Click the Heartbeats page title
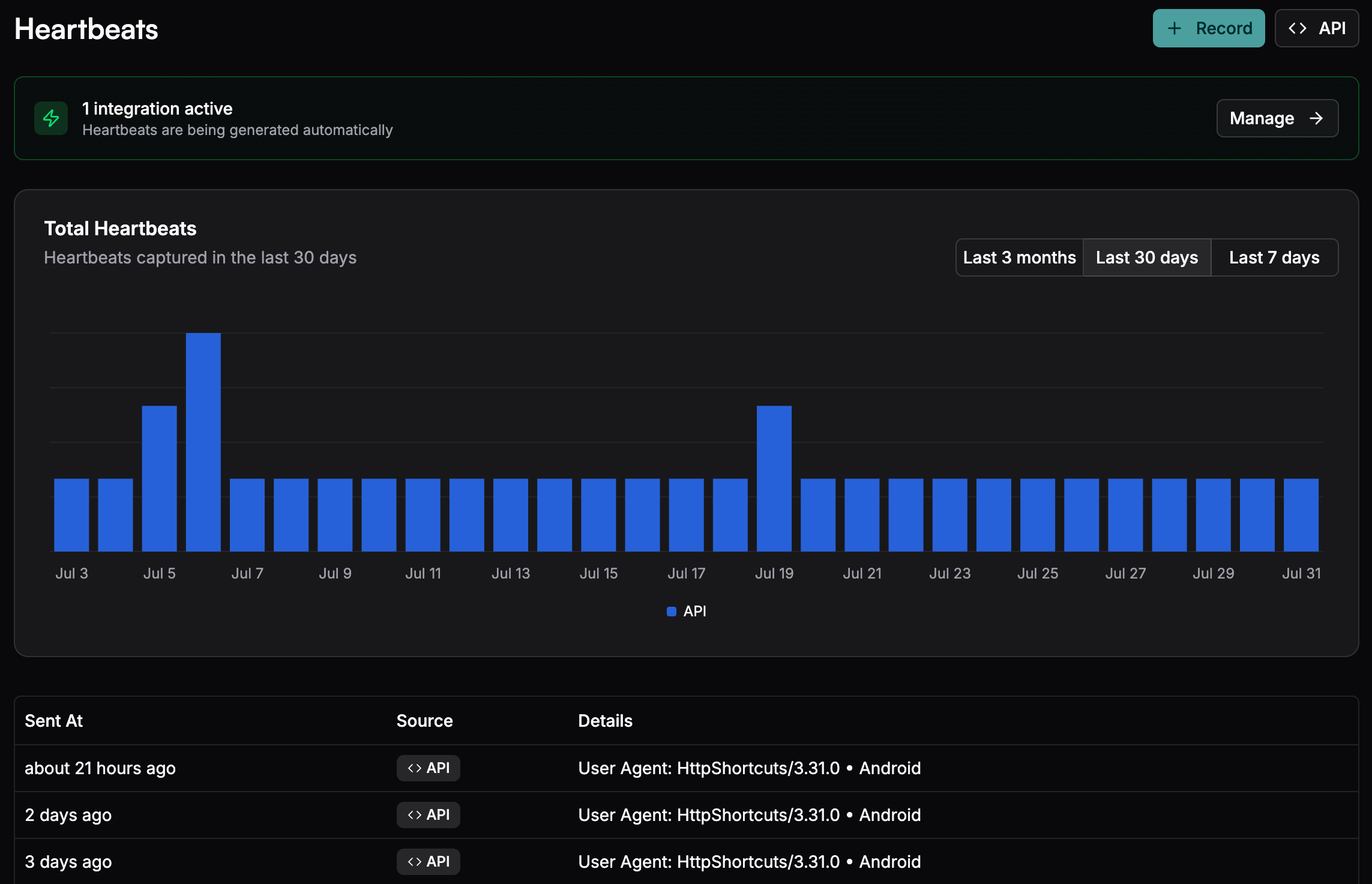Image resolution: width=1372 pixels, height=884 pixels. click(86, 29)
